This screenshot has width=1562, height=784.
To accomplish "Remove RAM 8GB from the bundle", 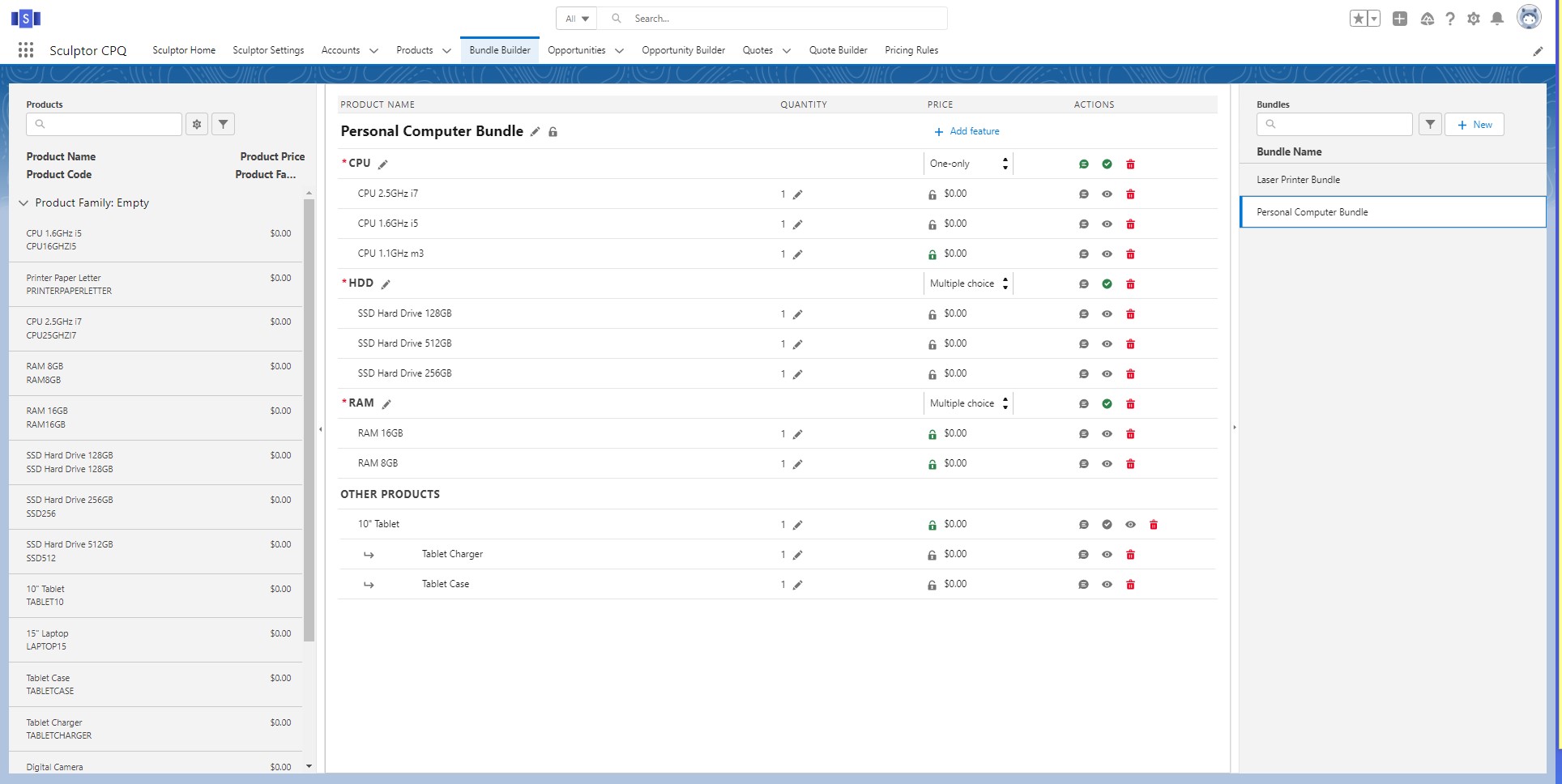I will point(1130,464).
